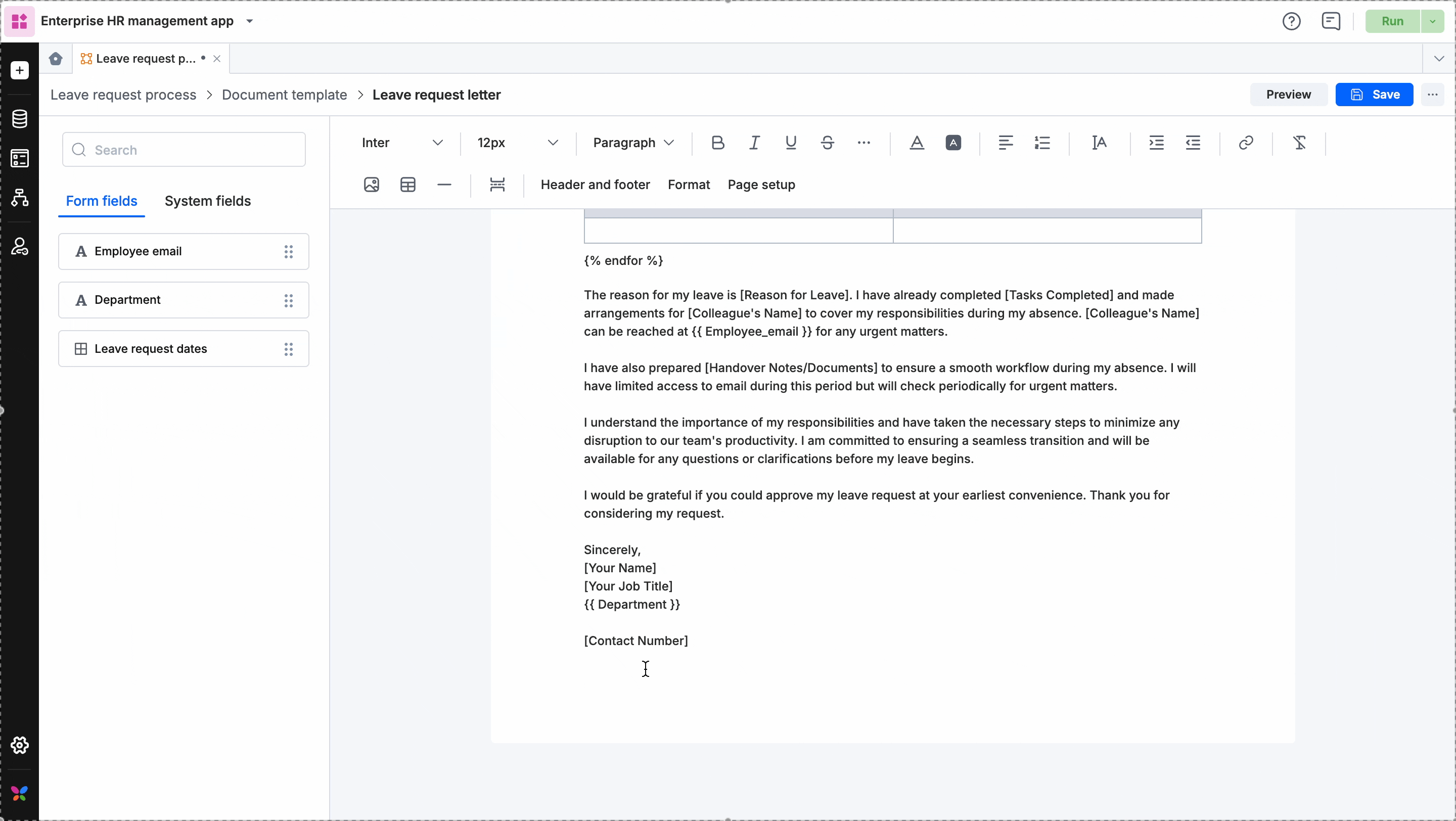Screen dimensions: 1456x821
Task: Go to Leave request process breadcrumb
Action: [x=123, y=95]
